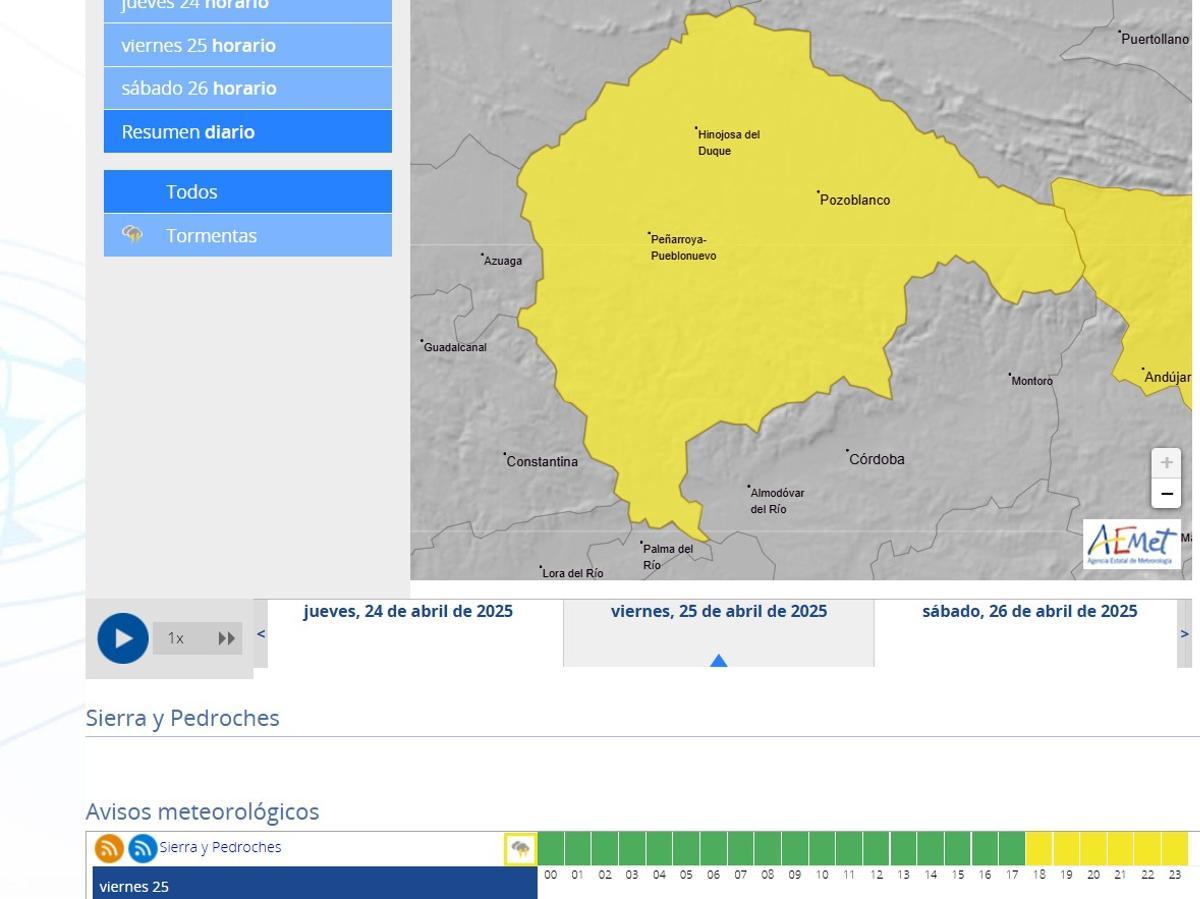The height and width of the screenshot is (899, 1200).
Task: Open the Sierra y Pedroches link
Action: (x=220, y=847)
